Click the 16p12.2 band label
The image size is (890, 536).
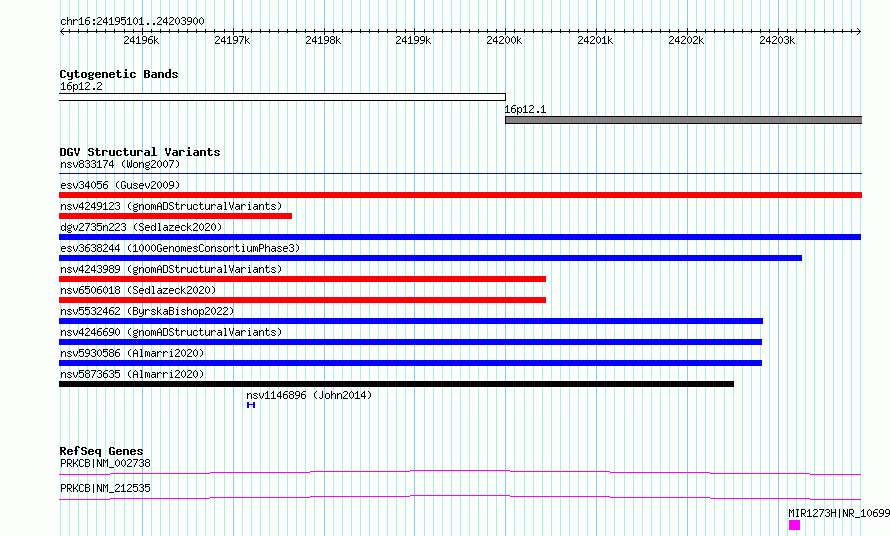pyautogui.click(x=81, y=86)
